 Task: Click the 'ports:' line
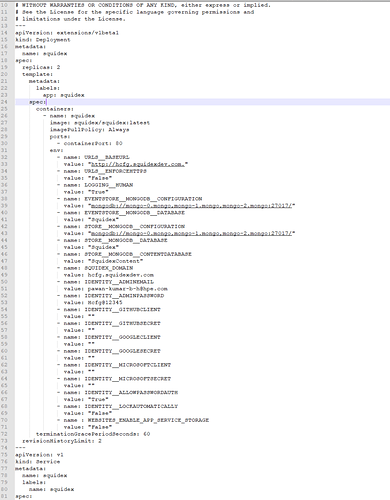60,137
